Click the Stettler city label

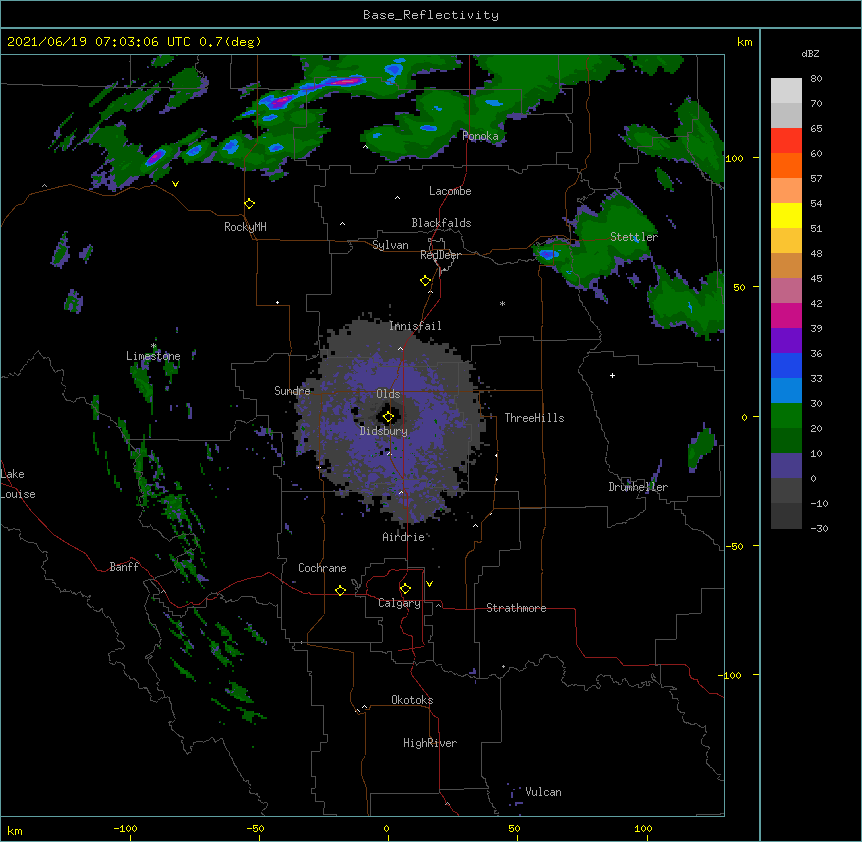[634, 237]
